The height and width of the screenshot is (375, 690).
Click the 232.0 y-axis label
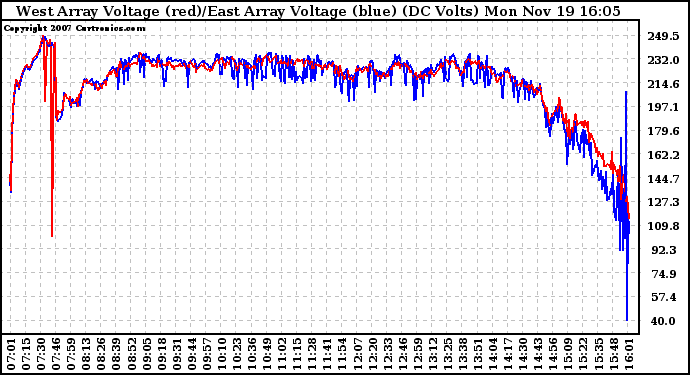(x=663, y=60)
